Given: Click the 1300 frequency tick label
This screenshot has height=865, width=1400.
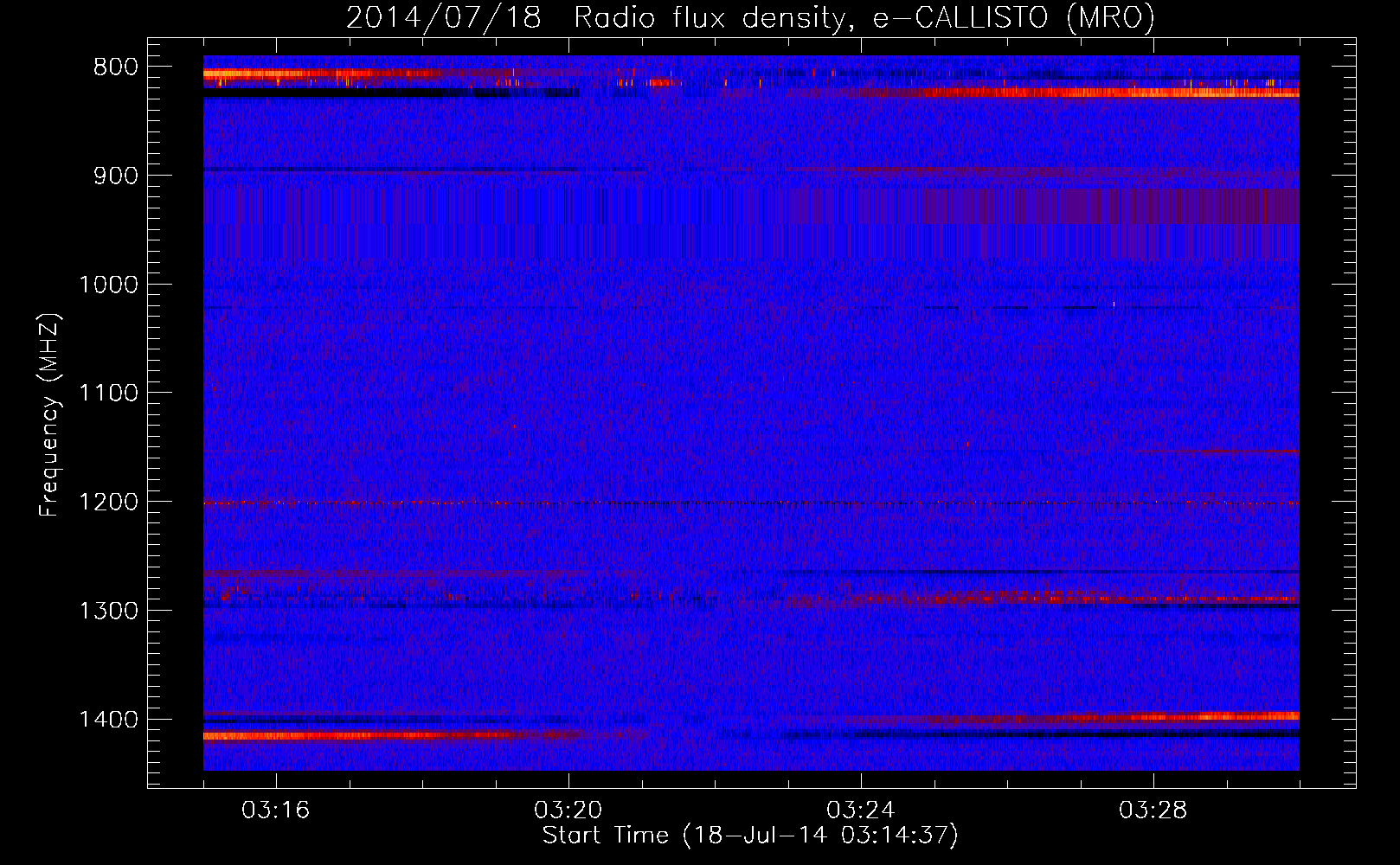Looking at the screenshot, I should 108,611.
